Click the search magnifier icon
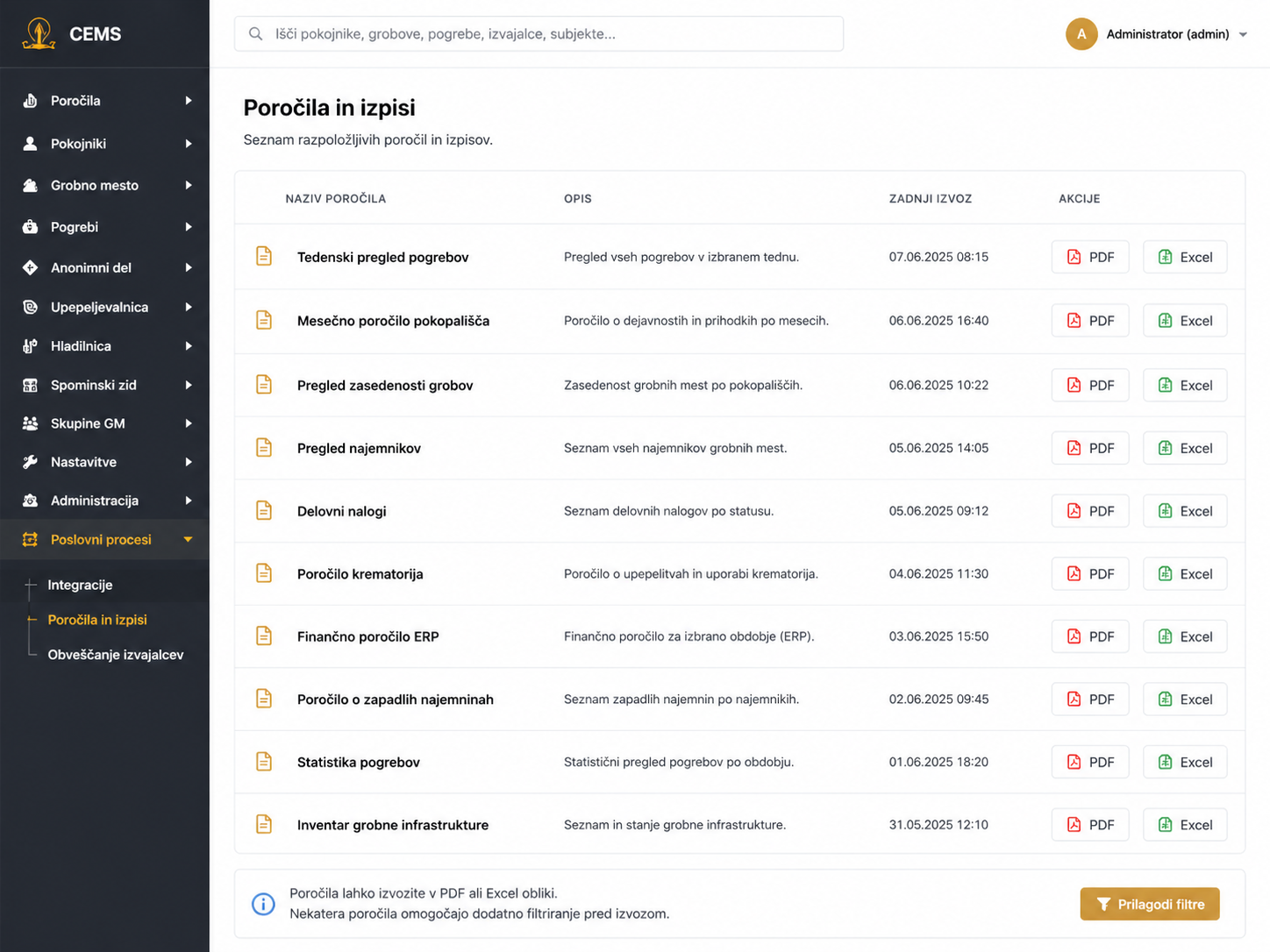1270x952 pixels. (255, 33)
